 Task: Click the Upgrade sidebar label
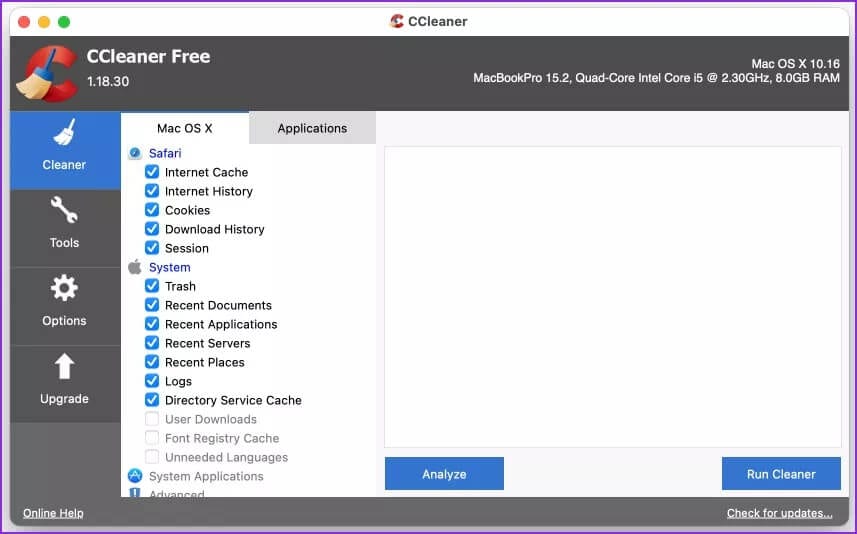64,398
